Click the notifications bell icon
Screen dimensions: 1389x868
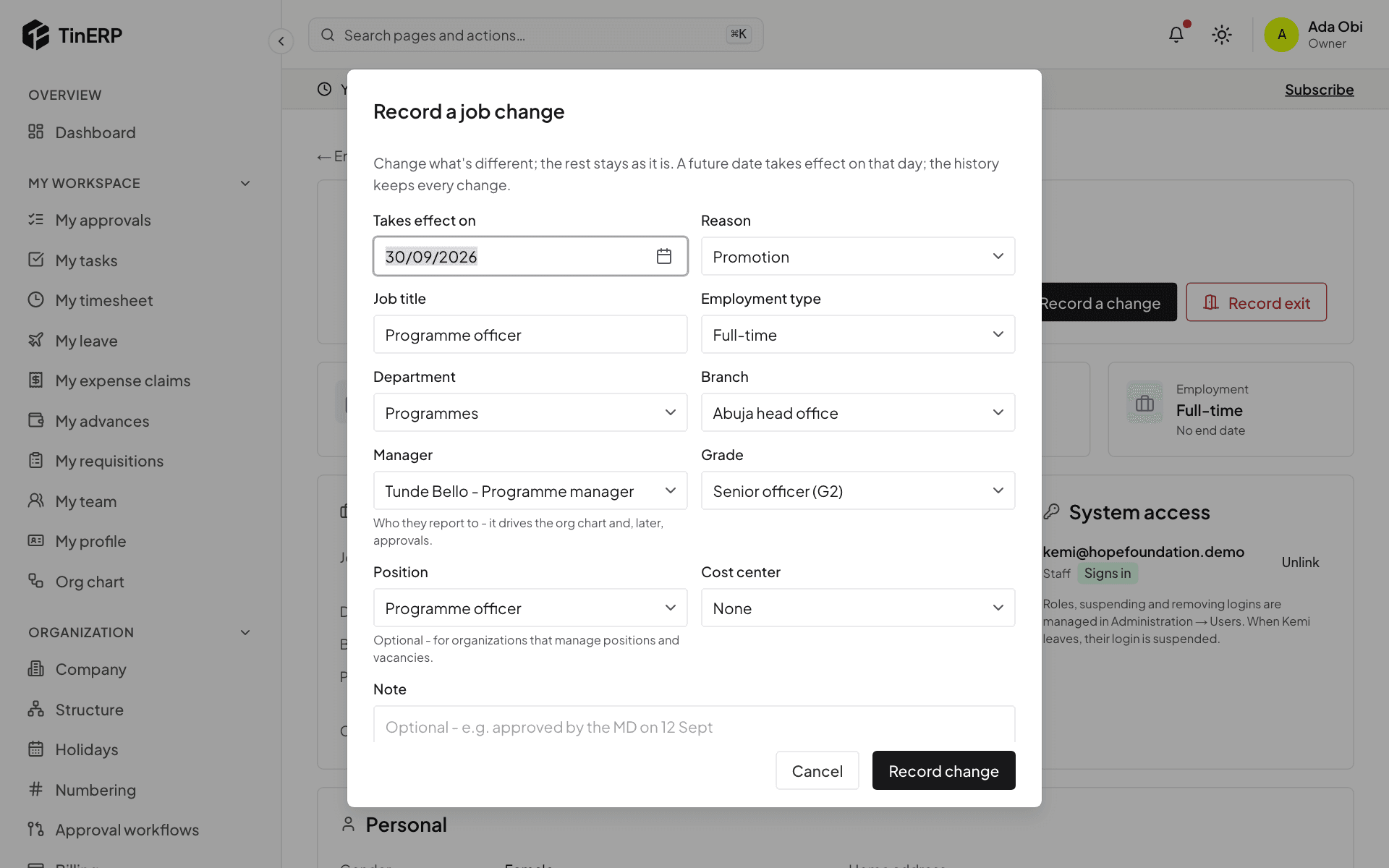1176,35
